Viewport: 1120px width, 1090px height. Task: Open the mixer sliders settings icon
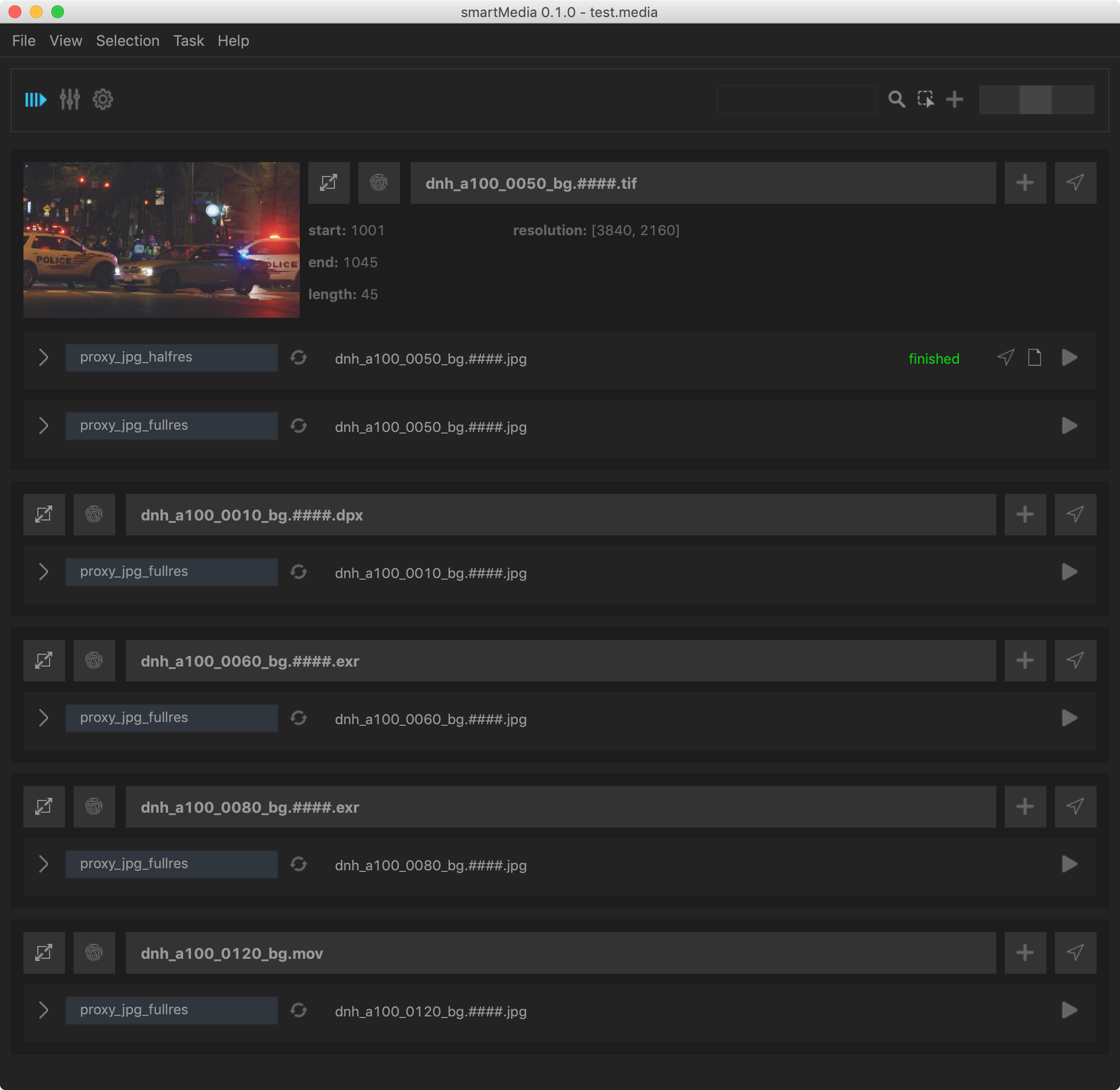pos(69,100)
